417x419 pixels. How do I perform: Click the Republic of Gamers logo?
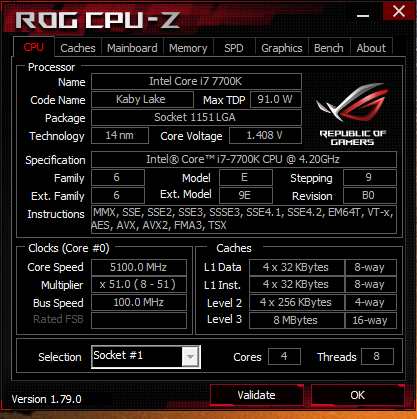click(x=352, y=114)
